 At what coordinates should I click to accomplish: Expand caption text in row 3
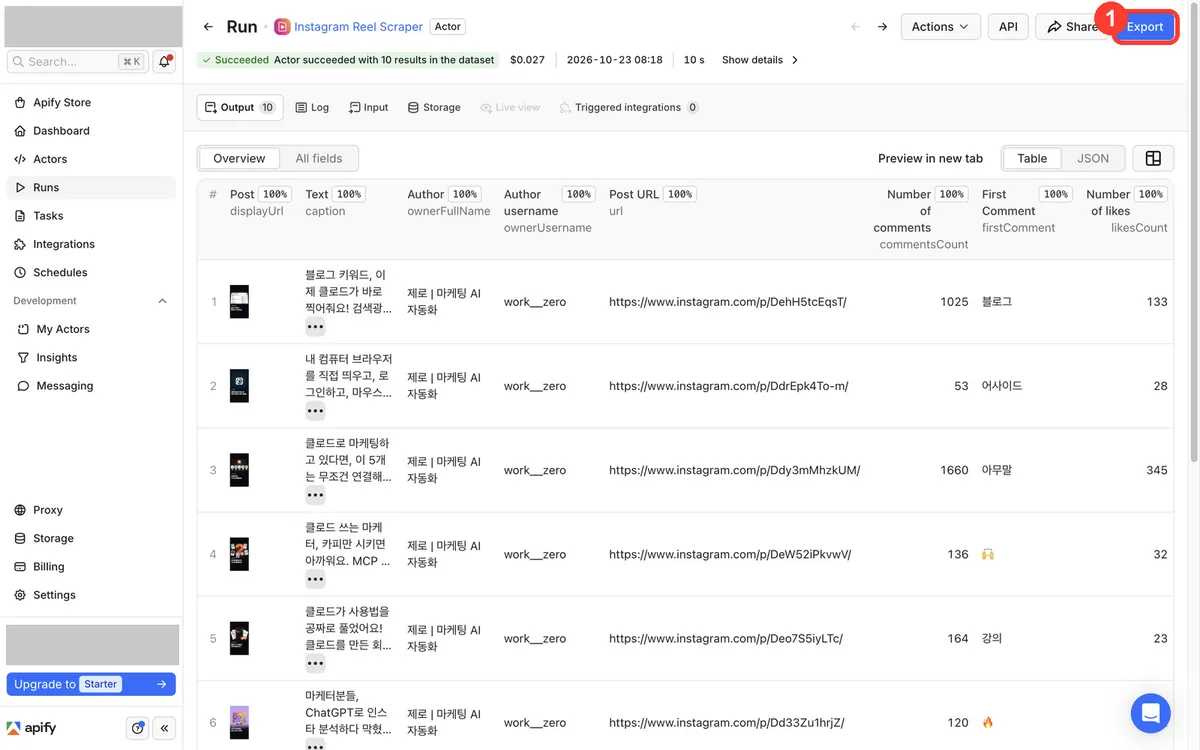tap(315, 495)
